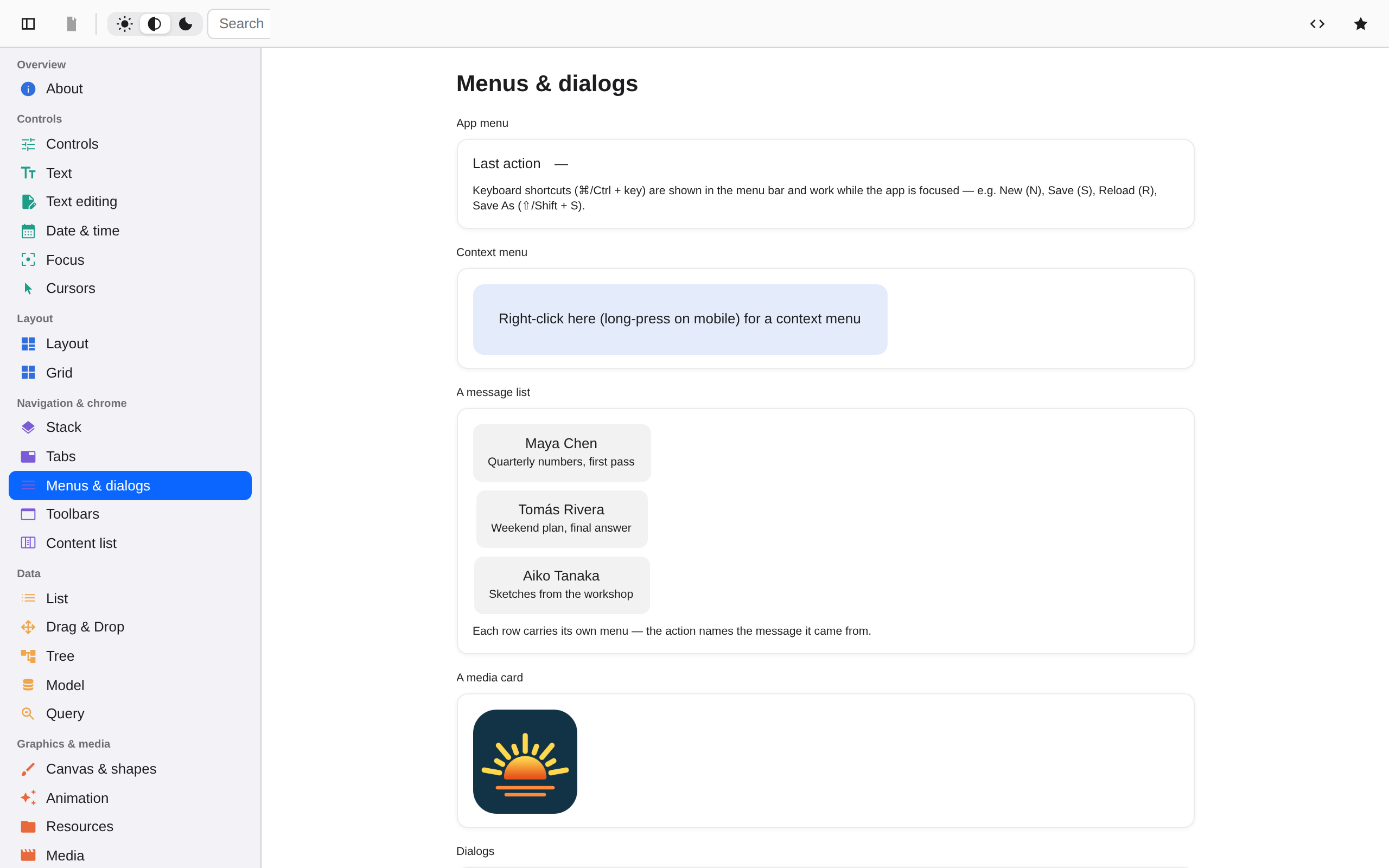
Task: Click the Text editing pencil icon
Action: click(x=28, y=201)
